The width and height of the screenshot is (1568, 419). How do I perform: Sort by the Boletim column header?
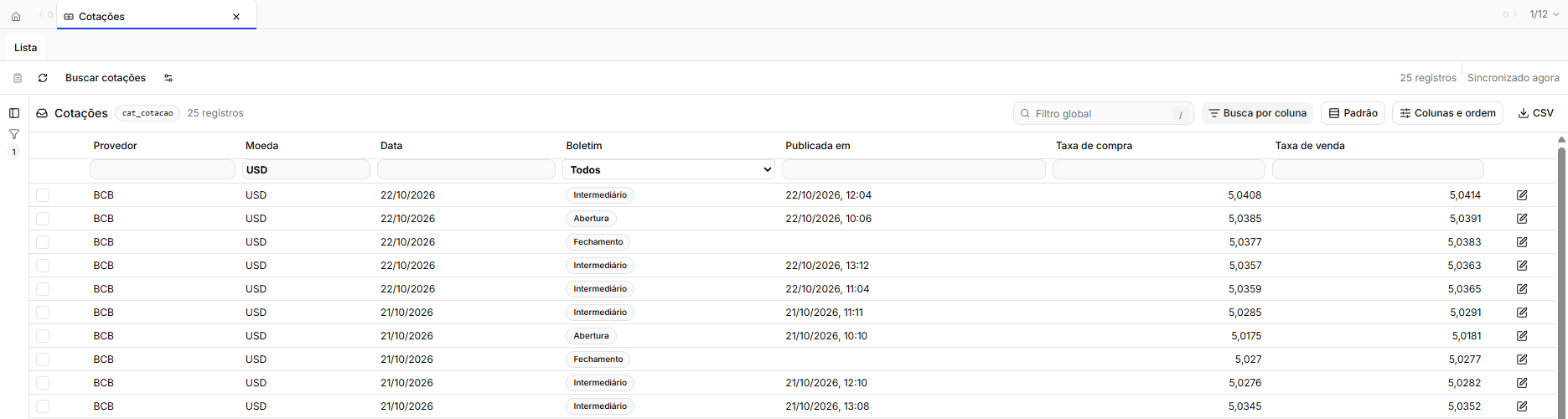point(584,146)
